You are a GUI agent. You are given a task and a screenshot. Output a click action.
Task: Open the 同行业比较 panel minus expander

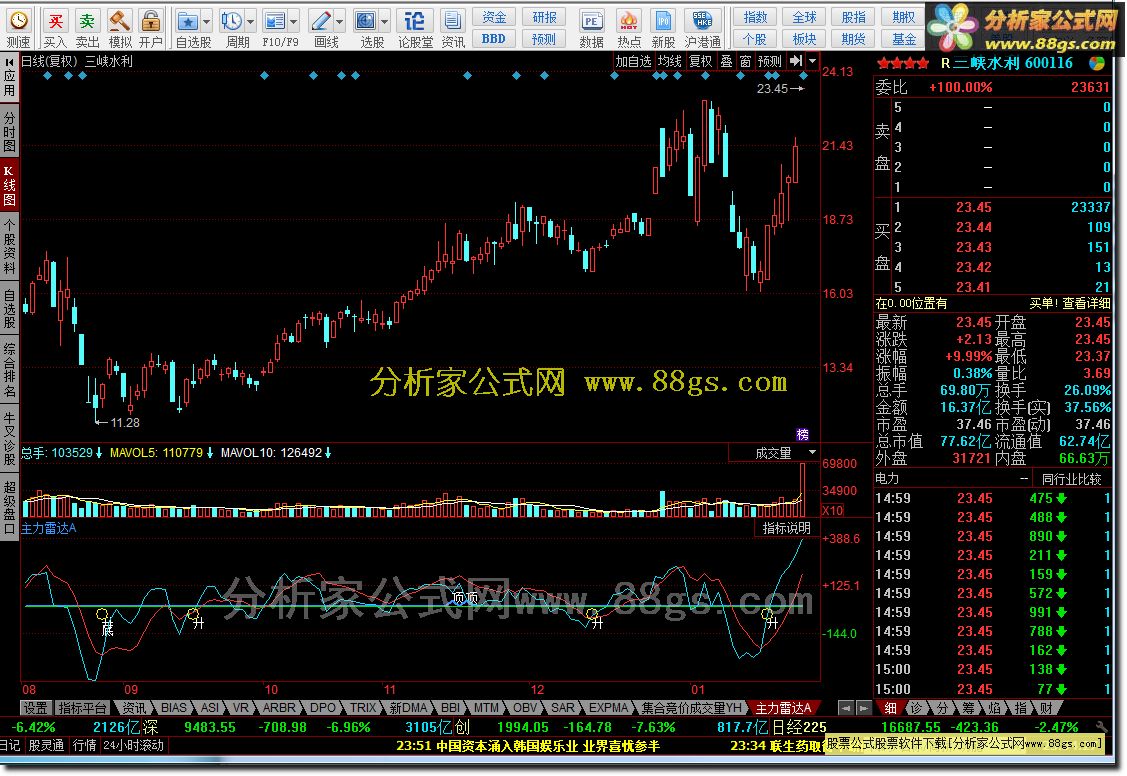click(x=1024, y=479)
